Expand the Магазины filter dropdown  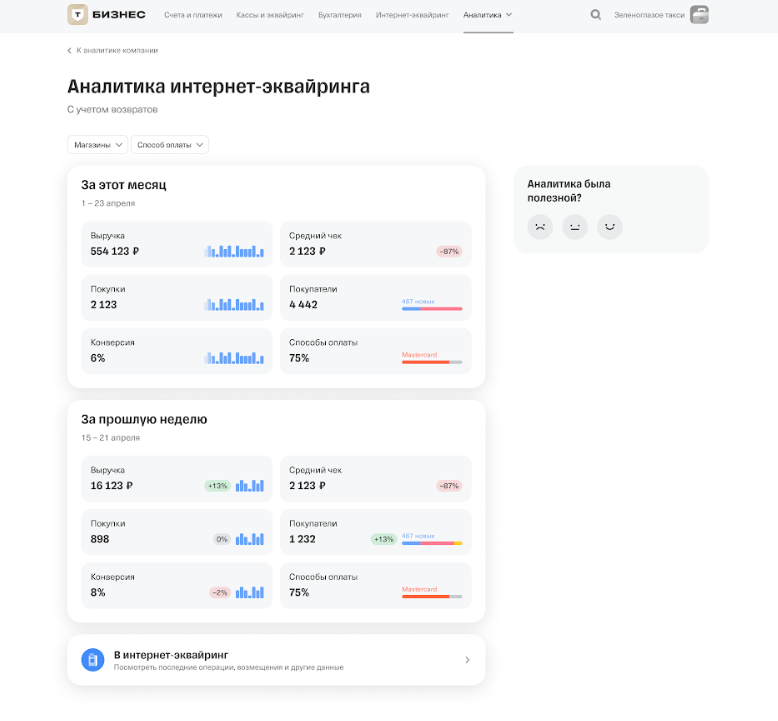97,145
